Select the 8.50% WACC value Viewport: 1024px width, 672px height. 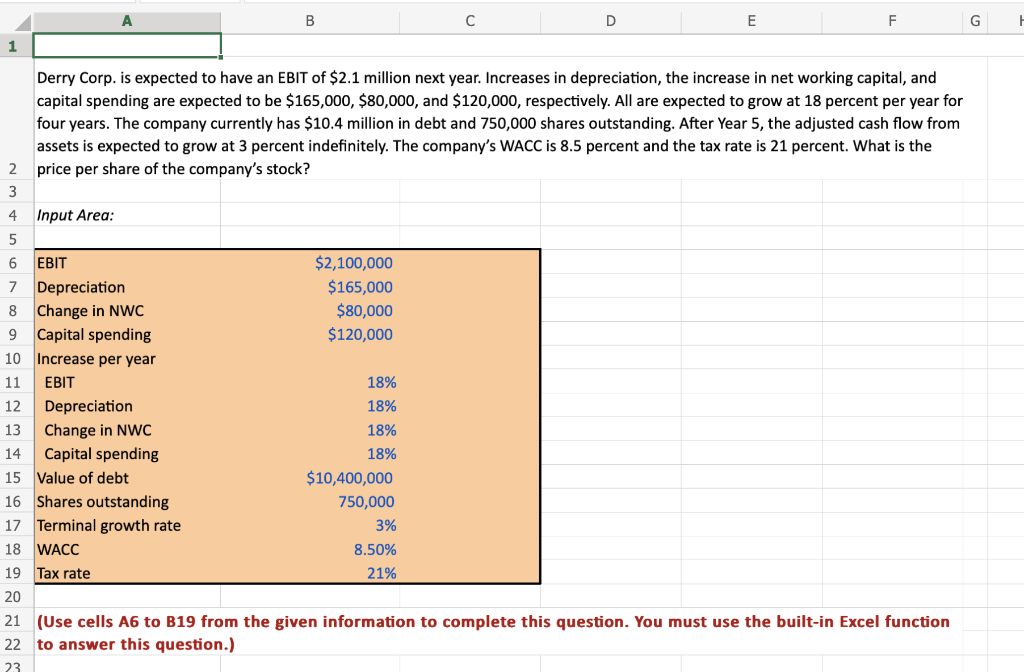375,549
